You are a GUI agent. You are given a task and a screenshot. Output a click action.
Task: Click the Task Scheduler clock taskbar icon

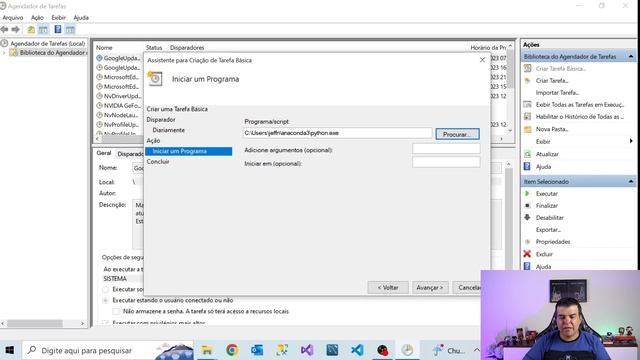pos(407,350)
